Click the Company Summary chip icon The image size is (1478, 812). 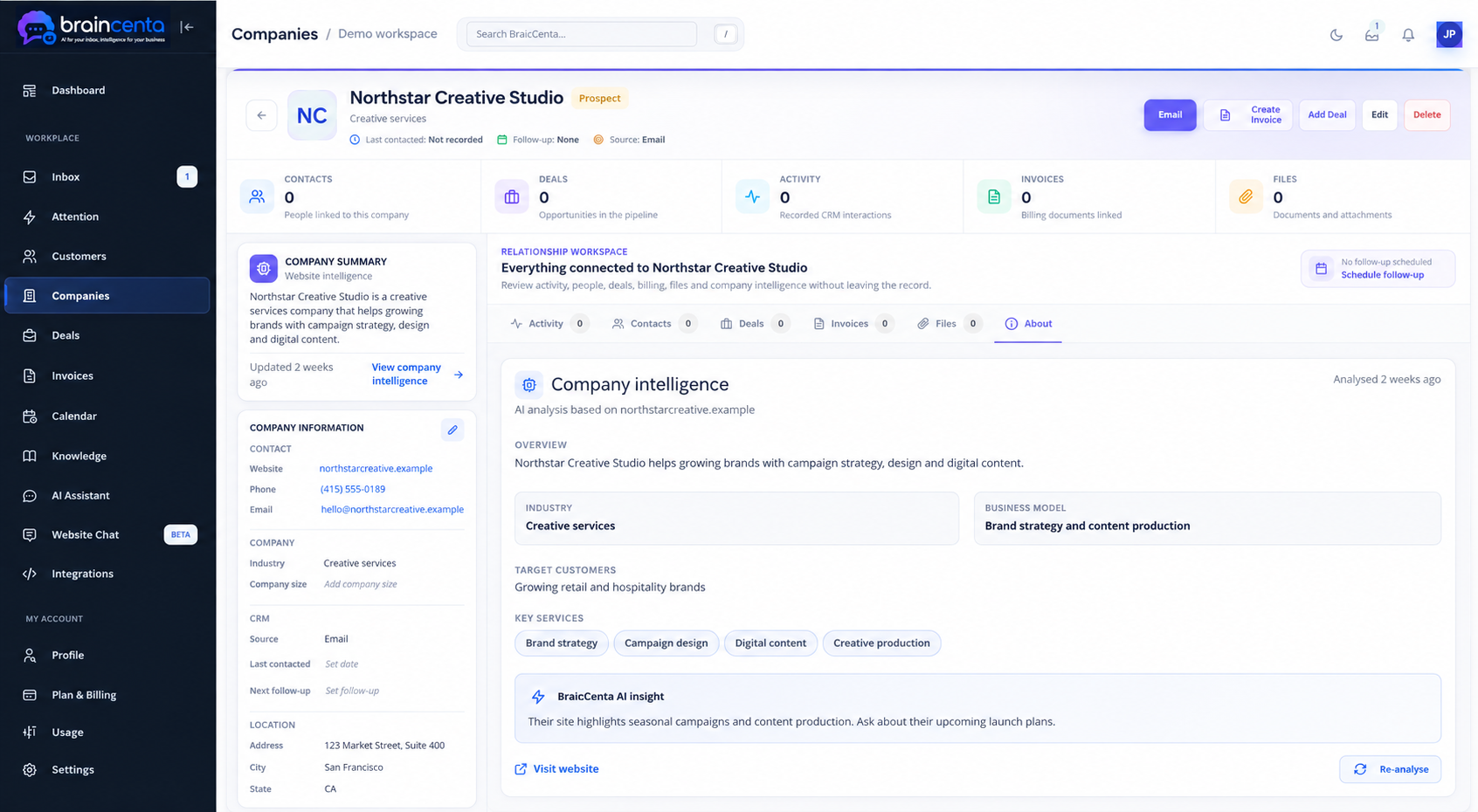(x=263, y=268)
